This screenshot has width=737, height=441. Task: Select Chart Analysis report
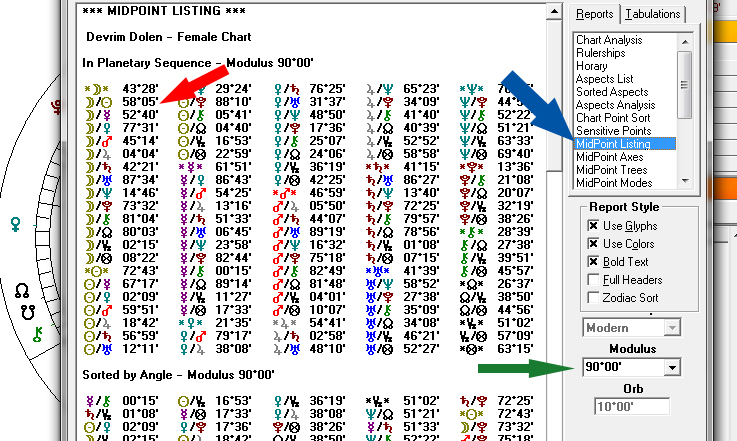pos(609,40)
